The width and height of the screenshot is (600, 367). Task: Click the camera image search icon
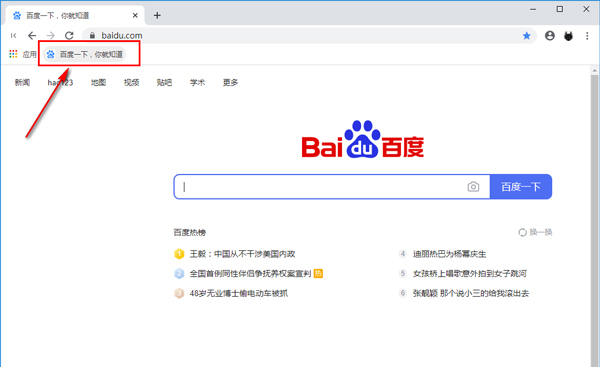(x=473, y=186)
